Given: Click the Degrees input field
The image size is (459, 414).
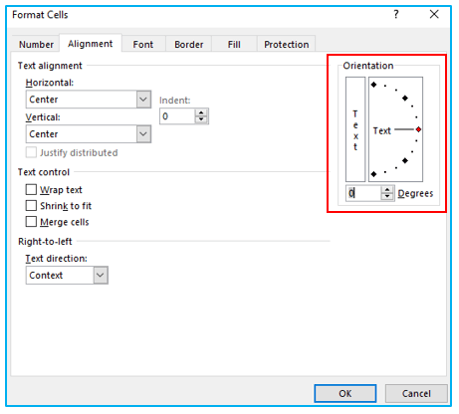Looking at the screenshot, I should coord(363,193).
